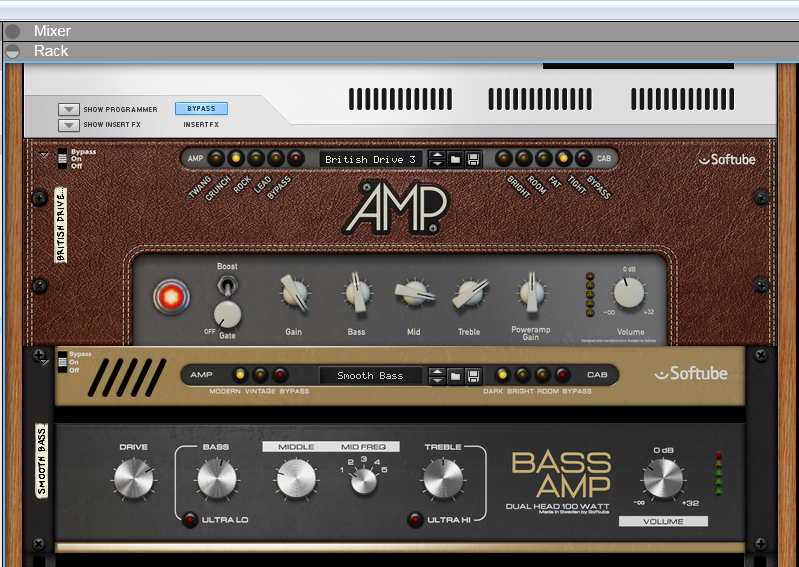Save Bass Amp patch with floppy icon

(473, 376)
